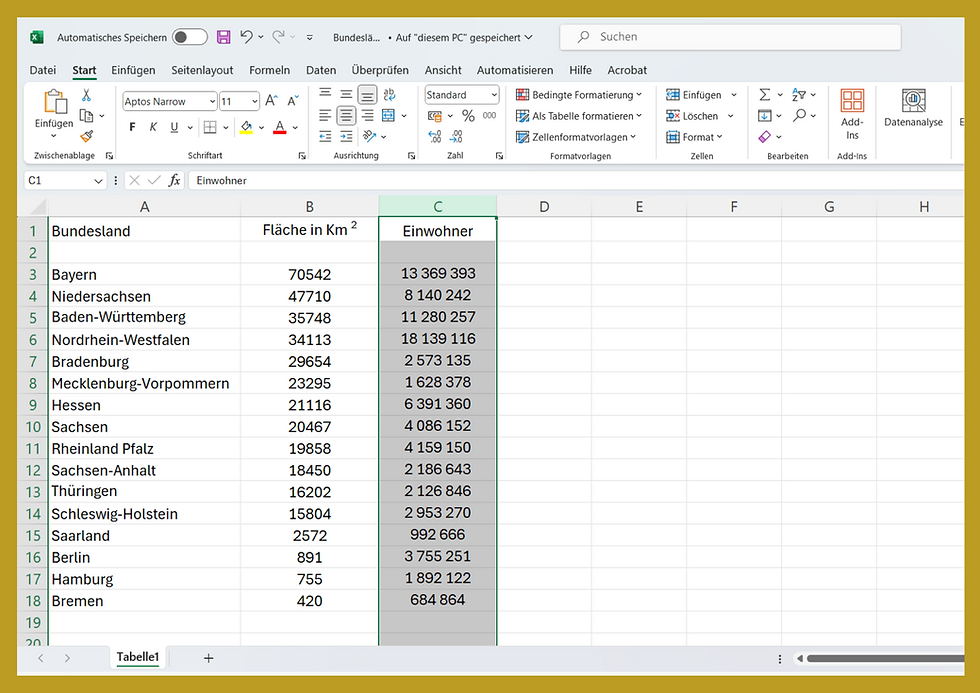Click the wrap text icon
The height and width of the screenshot is (693, 980).
tap(389, 94)
